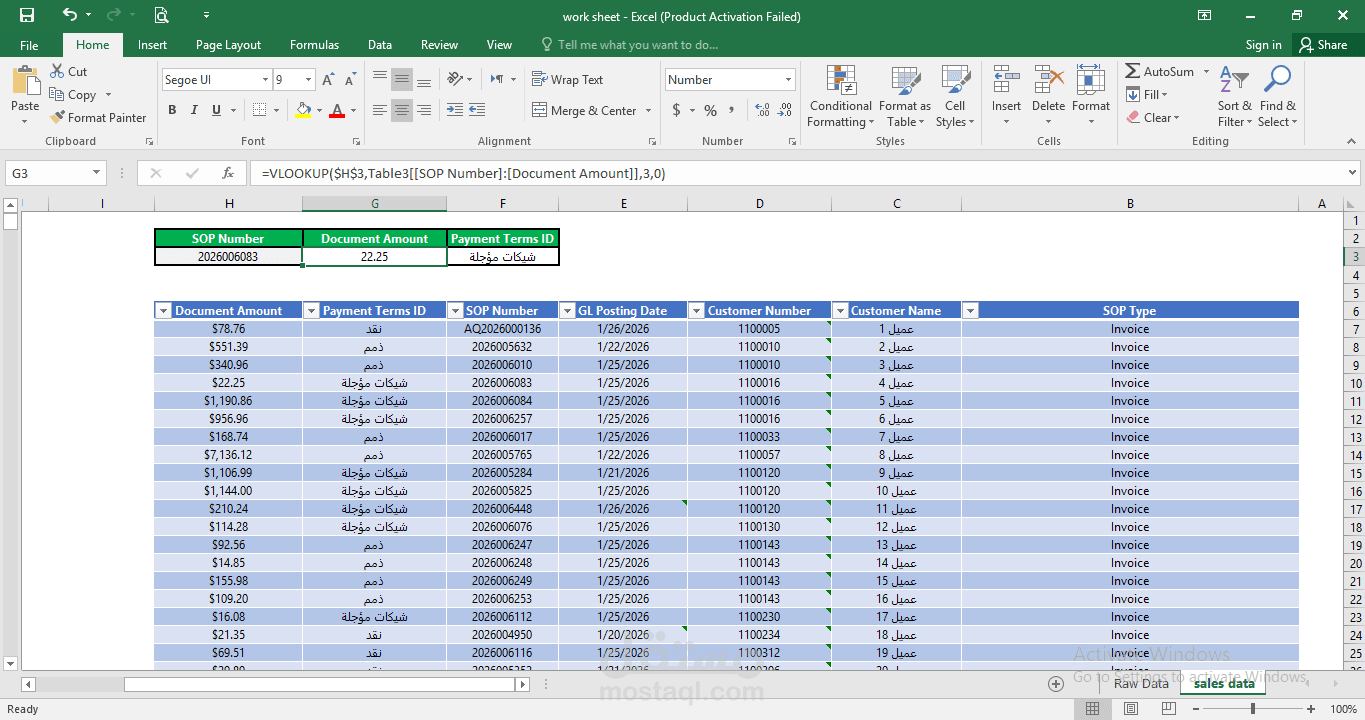This screenshot has width=1365, height=720.
Task: Open Format as Table gallery
Action: coord(905,97)
